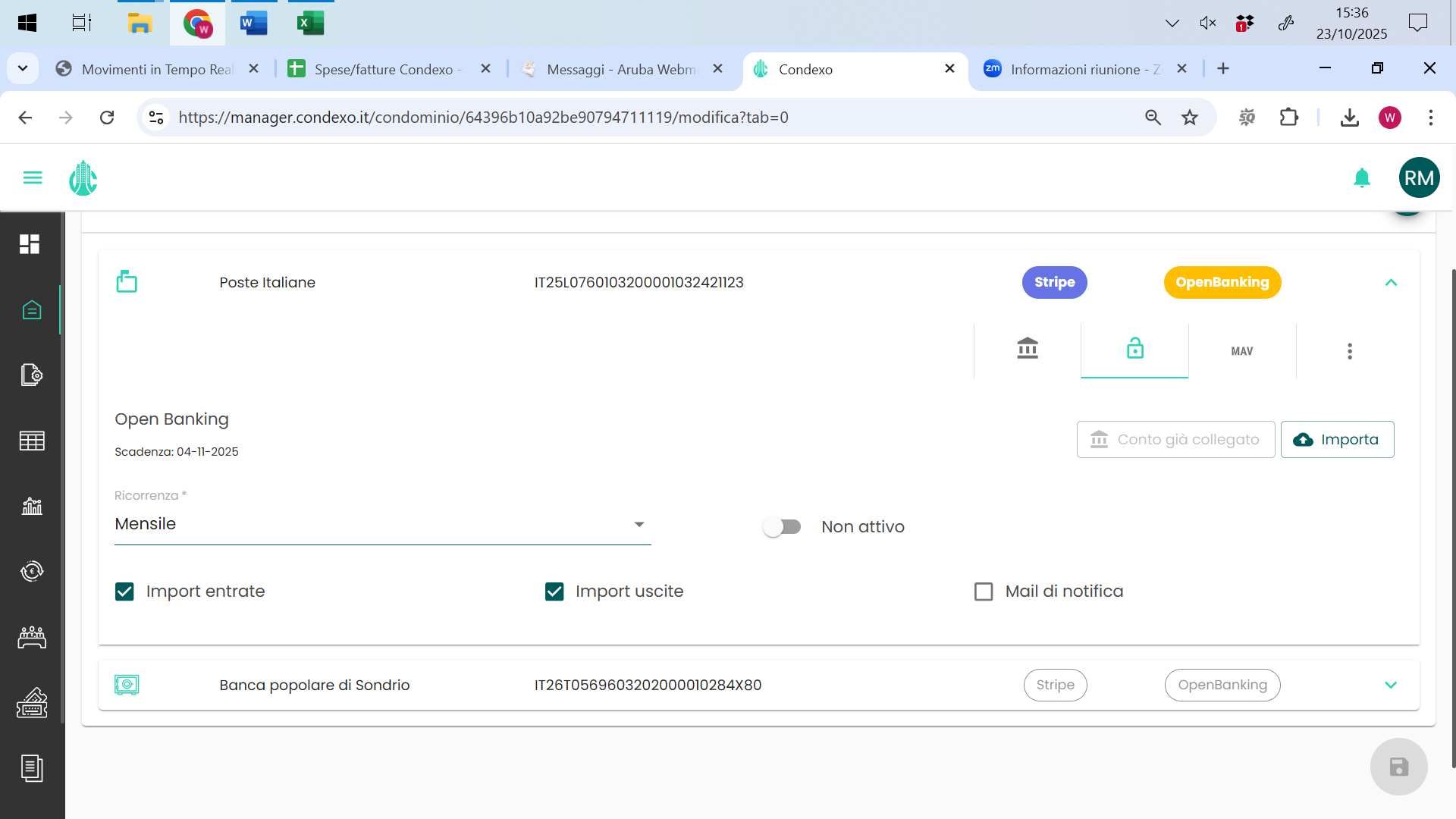Click the bank building tab icon
This screenshot has width=1456, height=819.
(x=1028, y=350)
